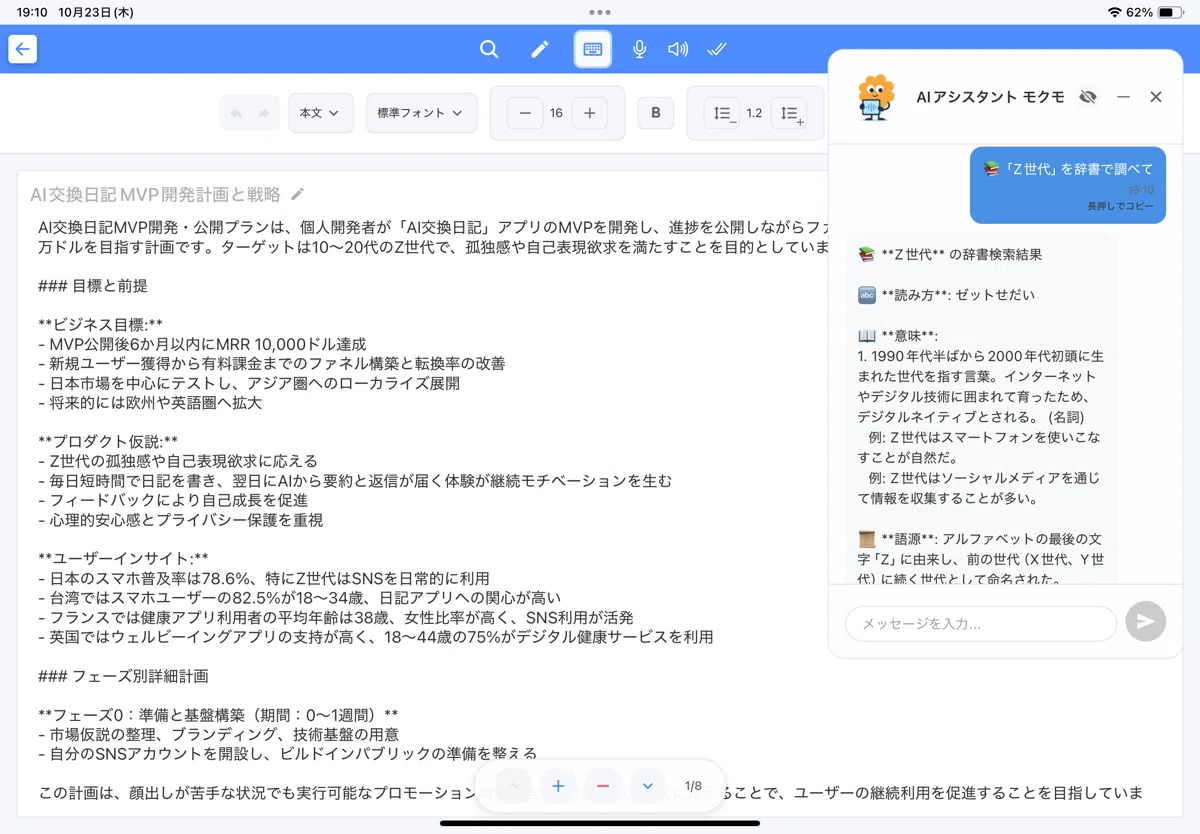Add a page with blue plus
The image size is (1200, 834).
[558, 786]
